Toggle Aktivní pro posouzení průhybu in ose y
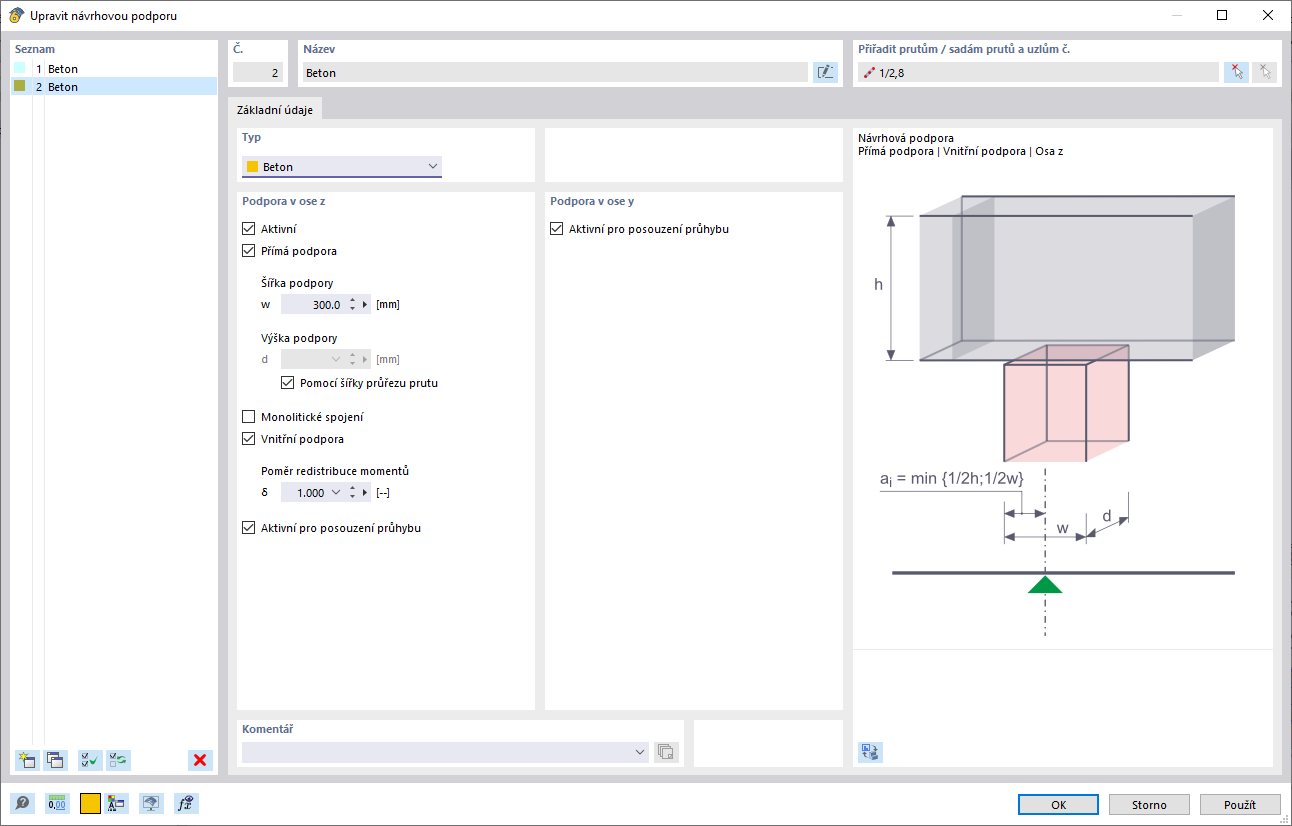The height and width of the screenshot is (826, 1292). 557,229
